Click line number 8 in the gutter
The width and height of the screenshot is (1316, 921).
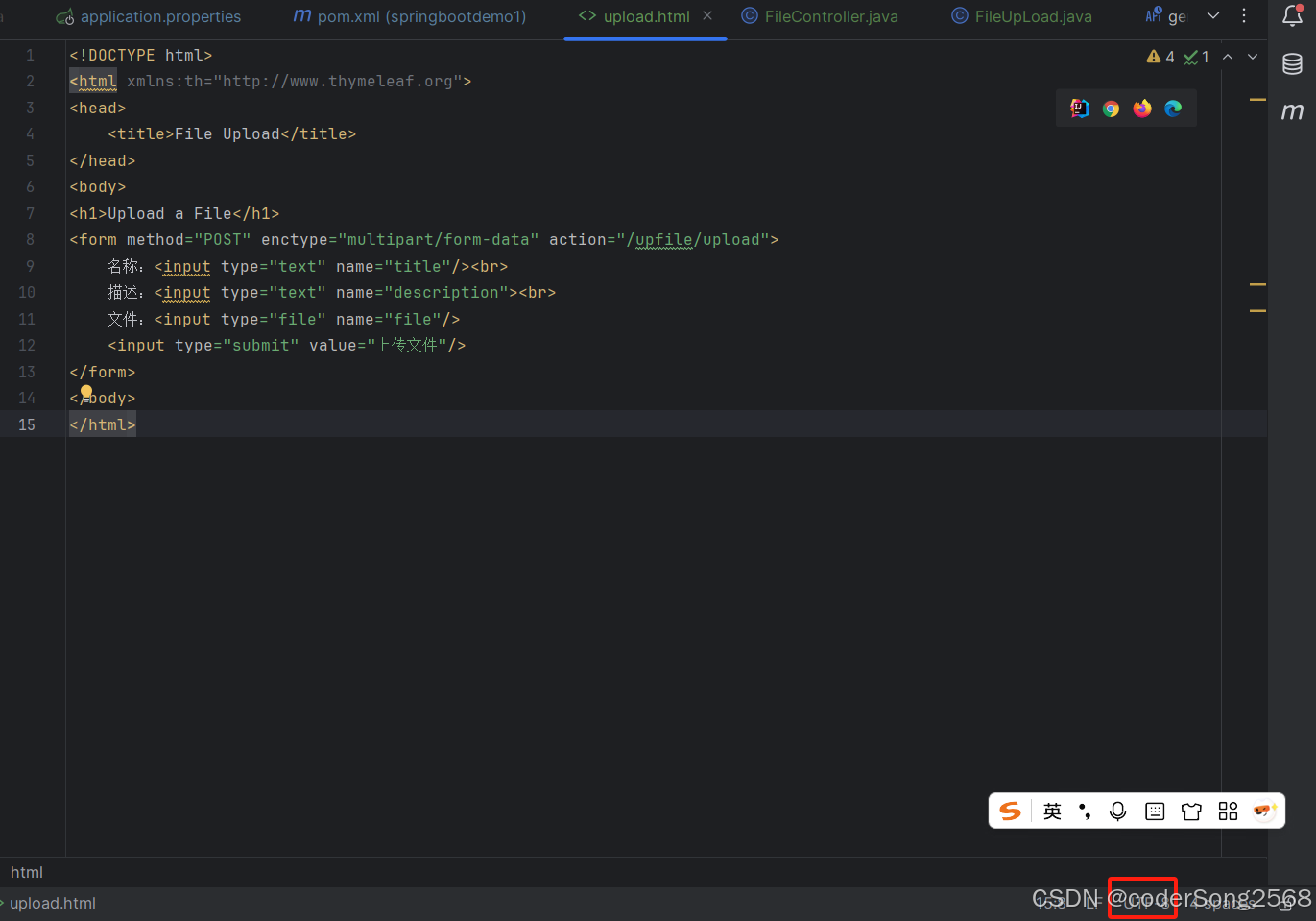click(30, 240)
